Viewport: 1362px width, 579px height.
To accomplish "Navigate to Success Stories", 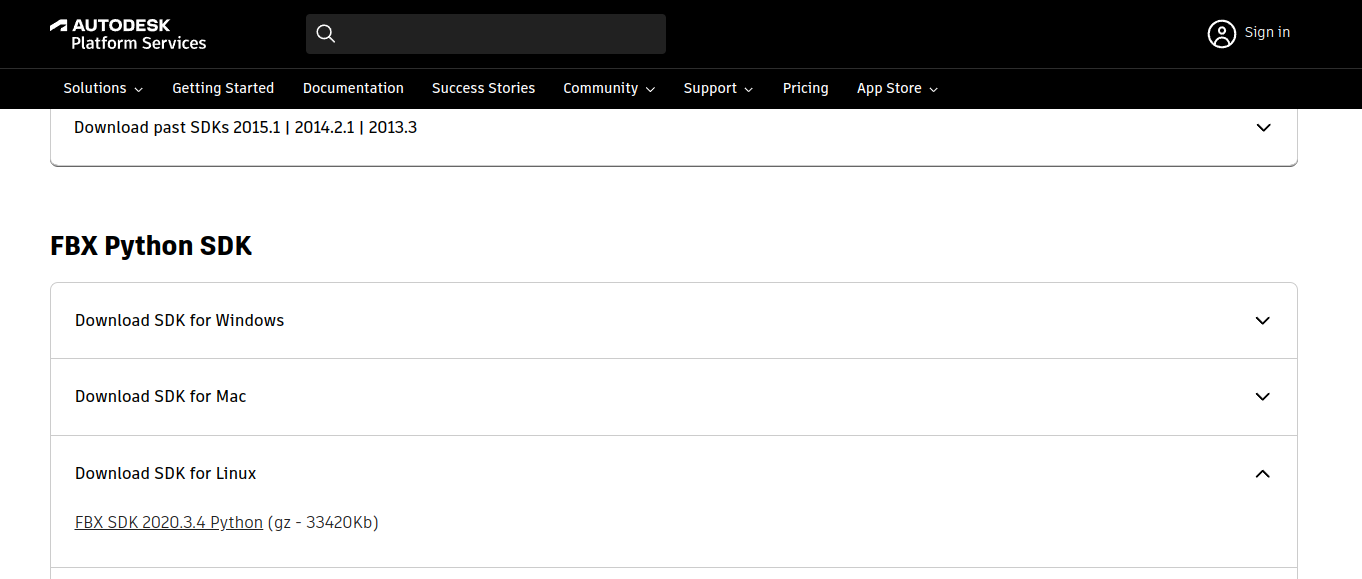I will coord(483,89).
